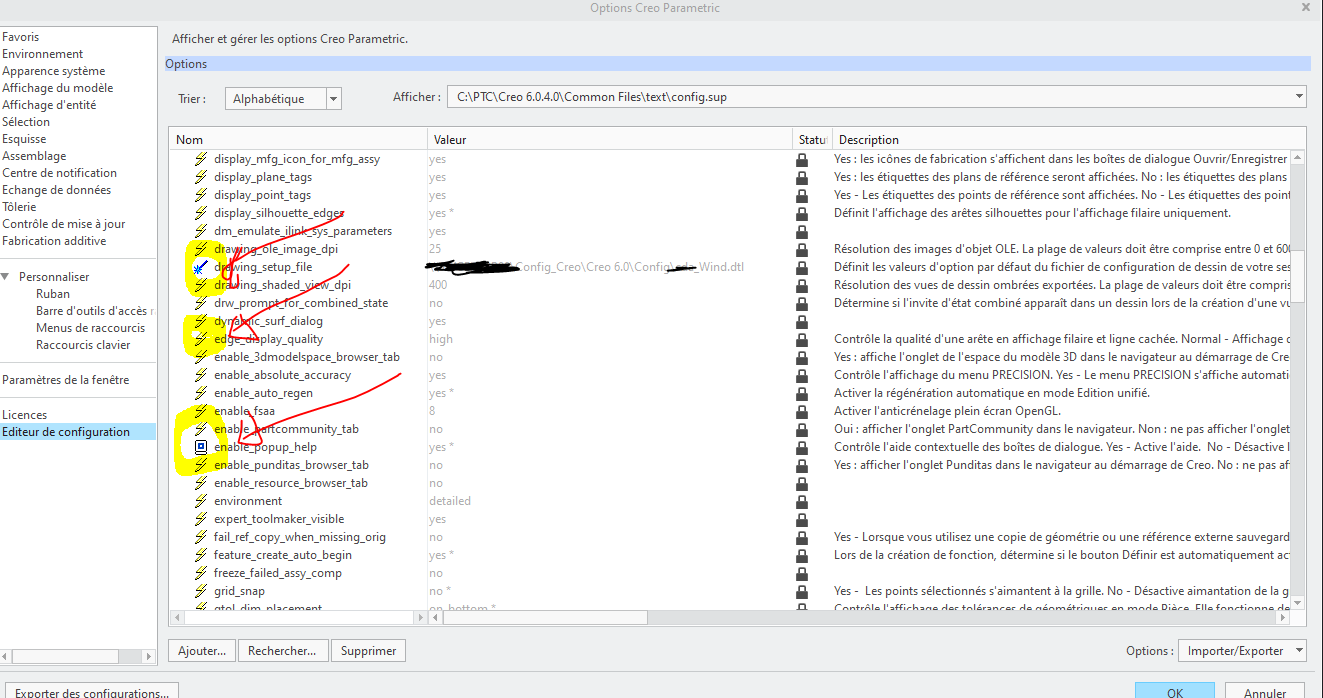
Task: Click the lock icon for display_point_tags
Action: coord(801,195)
